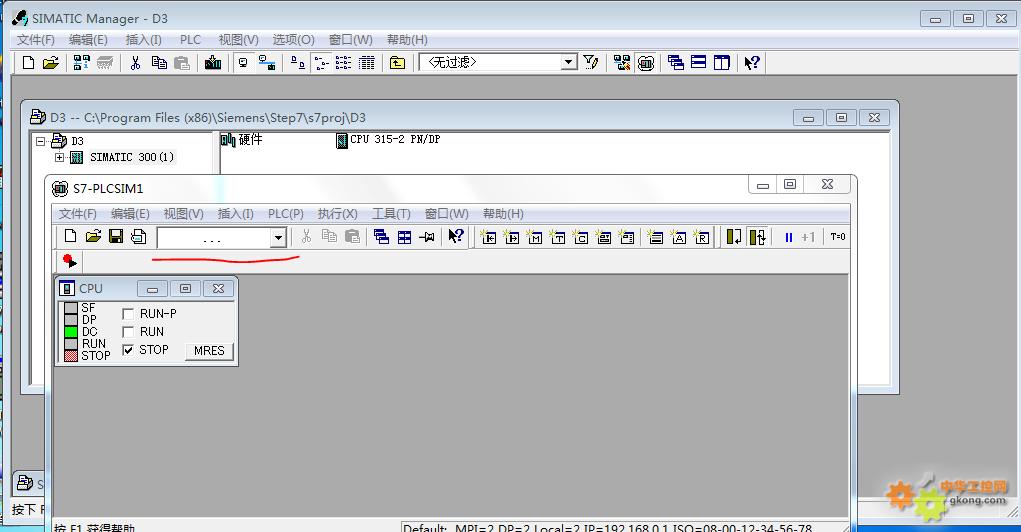
Task: Click Online view icon in SIMATIC Manager toolbar
Action: coord(244,63)
